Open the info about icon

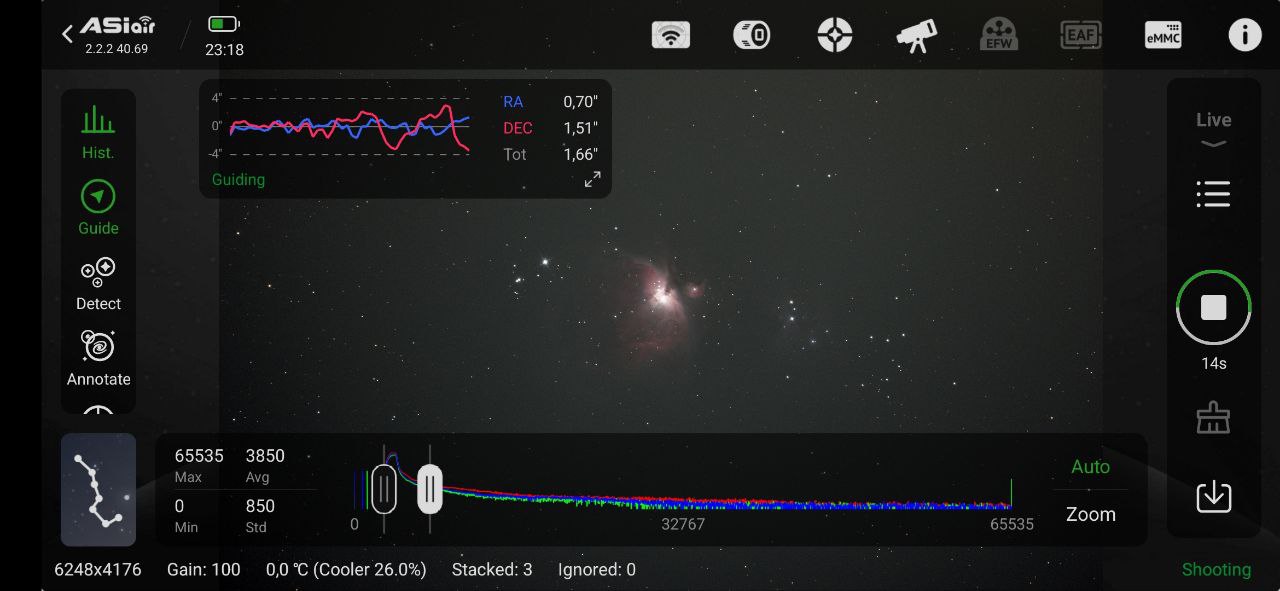(x=1244, y=35)
